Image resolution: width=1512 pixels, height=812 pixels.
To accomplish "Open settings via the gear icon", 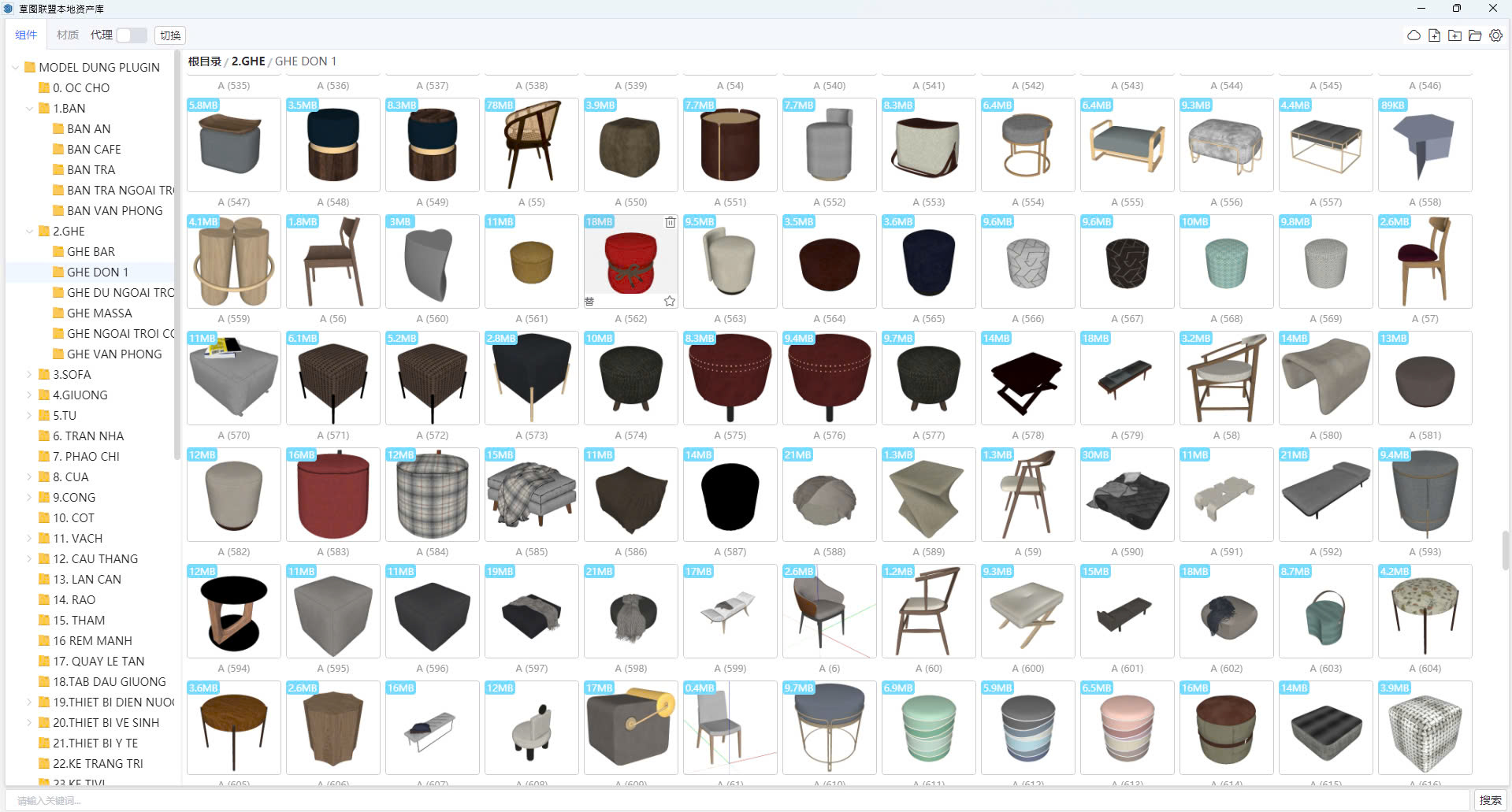I will pos(1495,35).
